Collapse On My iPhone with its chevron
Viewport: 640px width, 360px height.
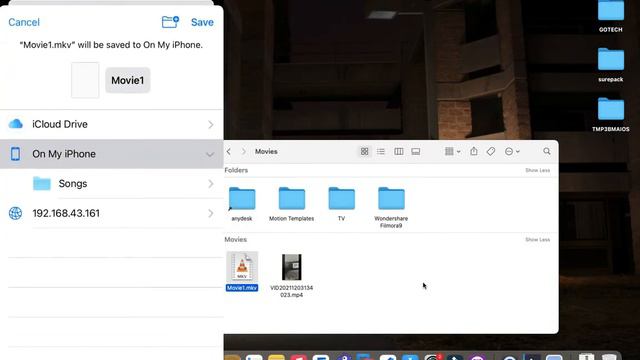(210, 154)
